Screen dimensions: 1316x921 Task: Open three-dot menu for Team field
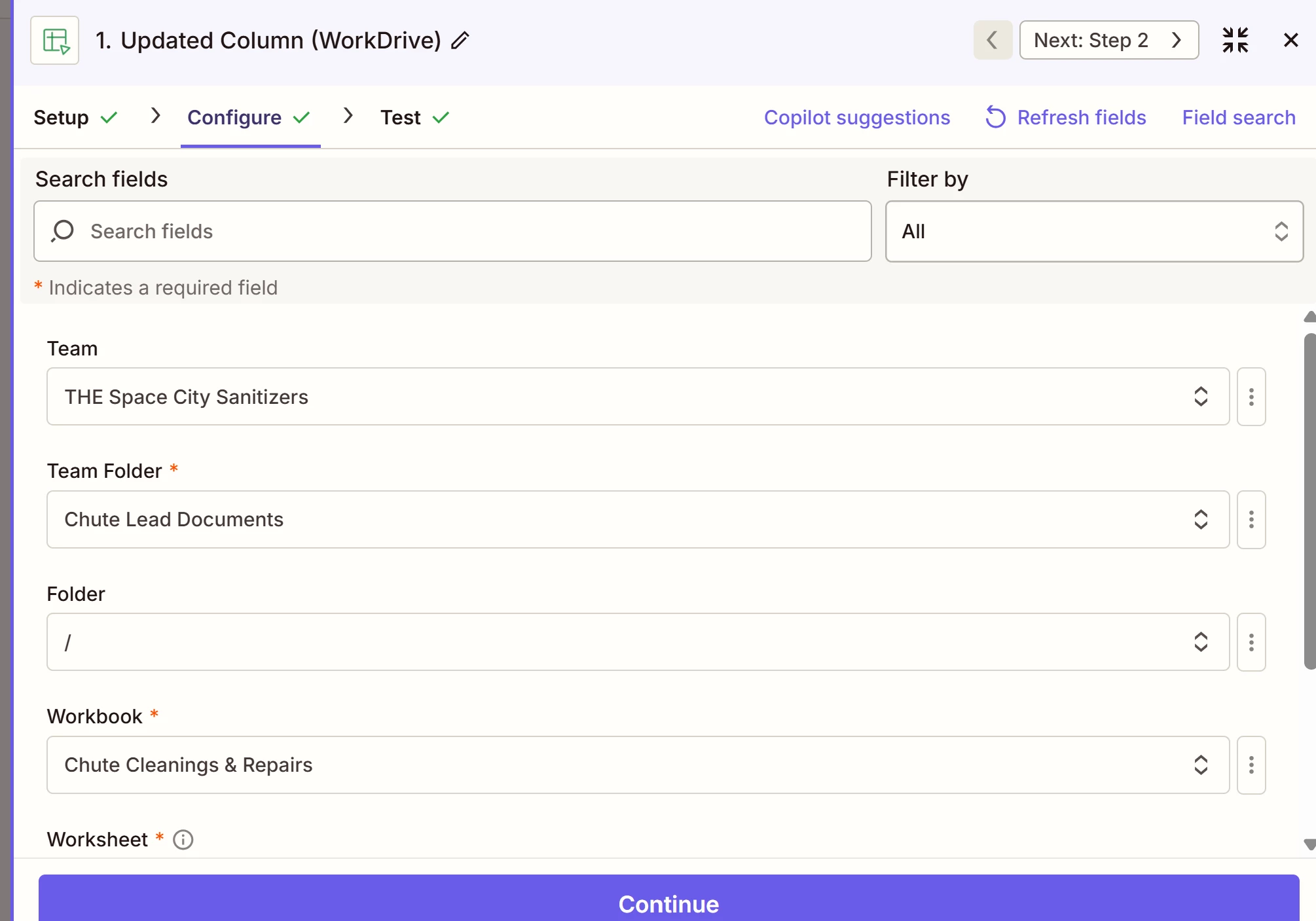click(x=1251, y=397)
